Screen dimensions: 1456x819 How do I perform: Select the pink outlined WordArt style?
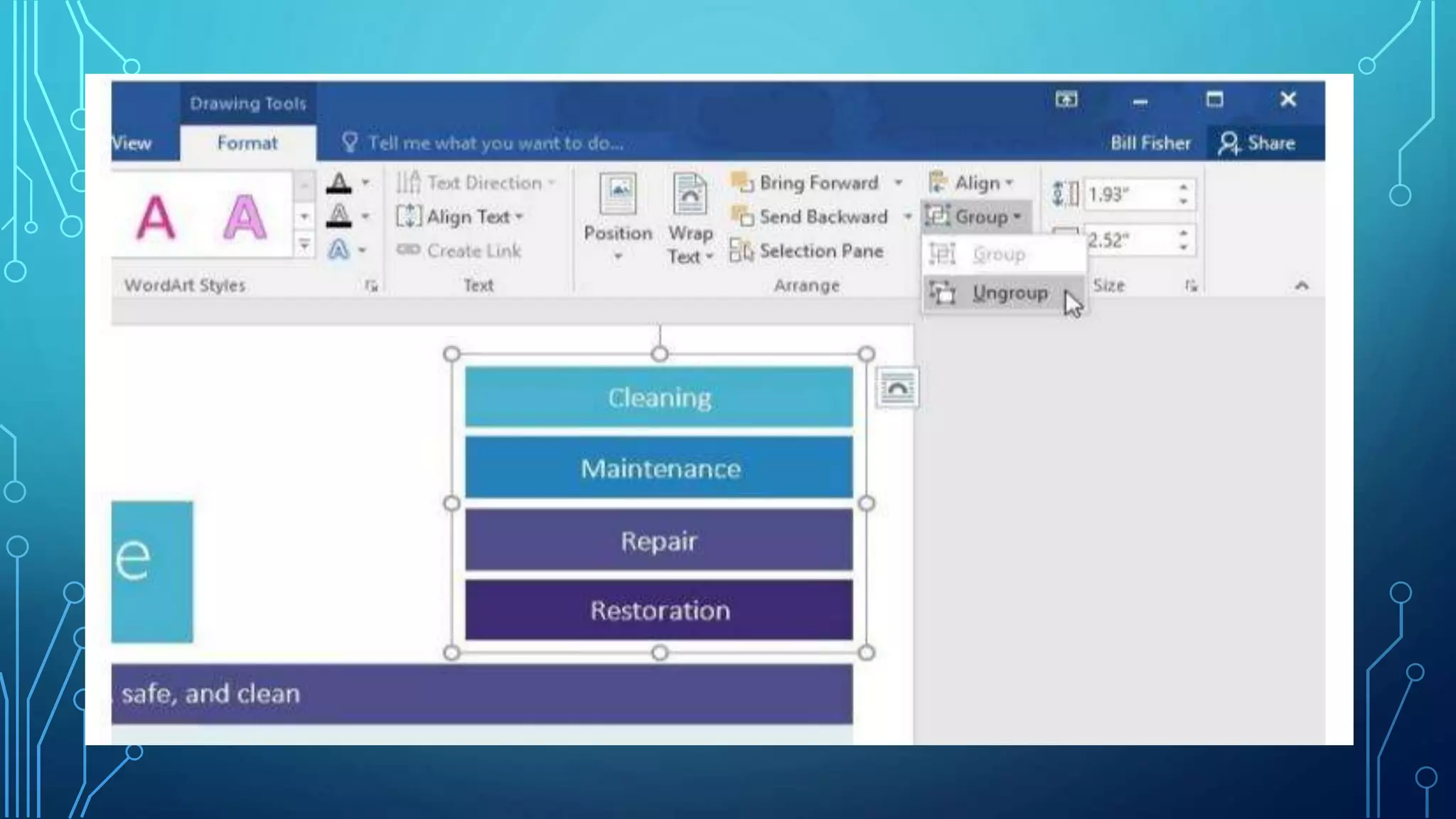coord(245,217)
